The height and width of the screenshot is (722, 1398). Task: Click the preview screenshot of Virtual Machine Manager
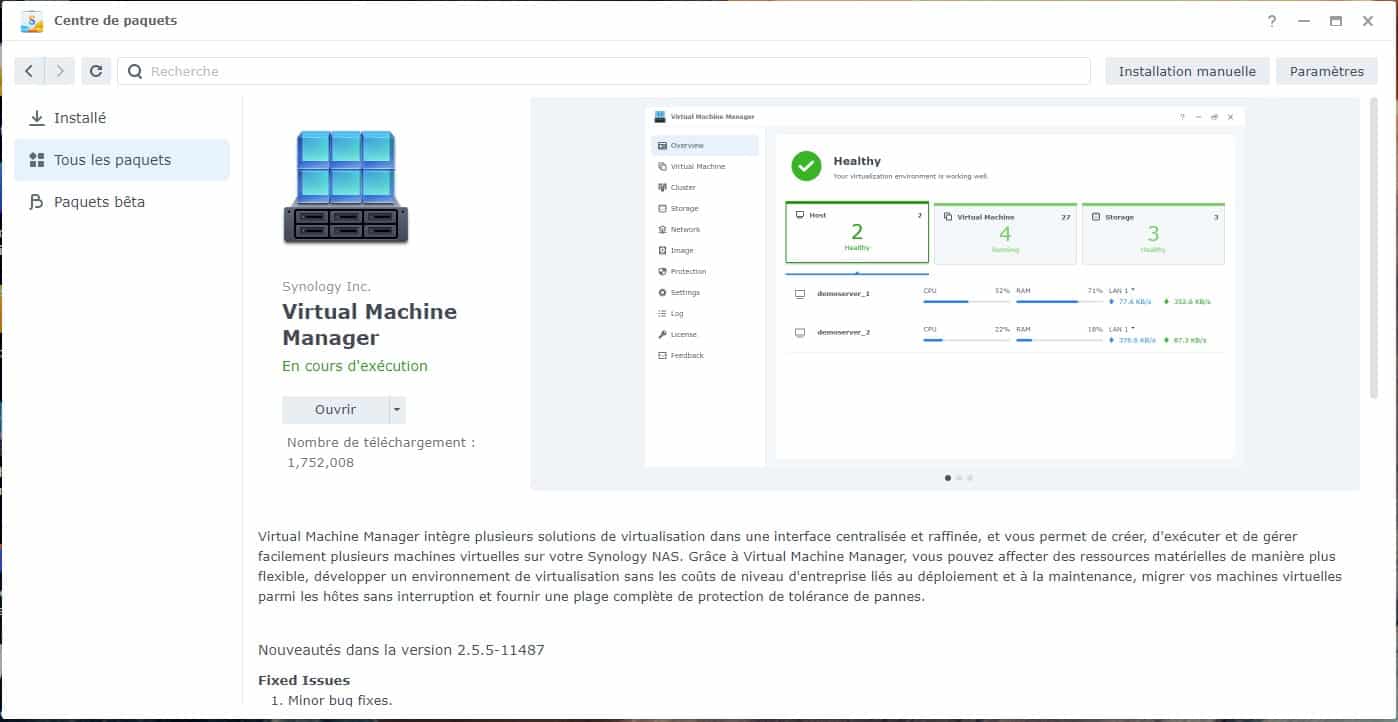pos(945,286)
